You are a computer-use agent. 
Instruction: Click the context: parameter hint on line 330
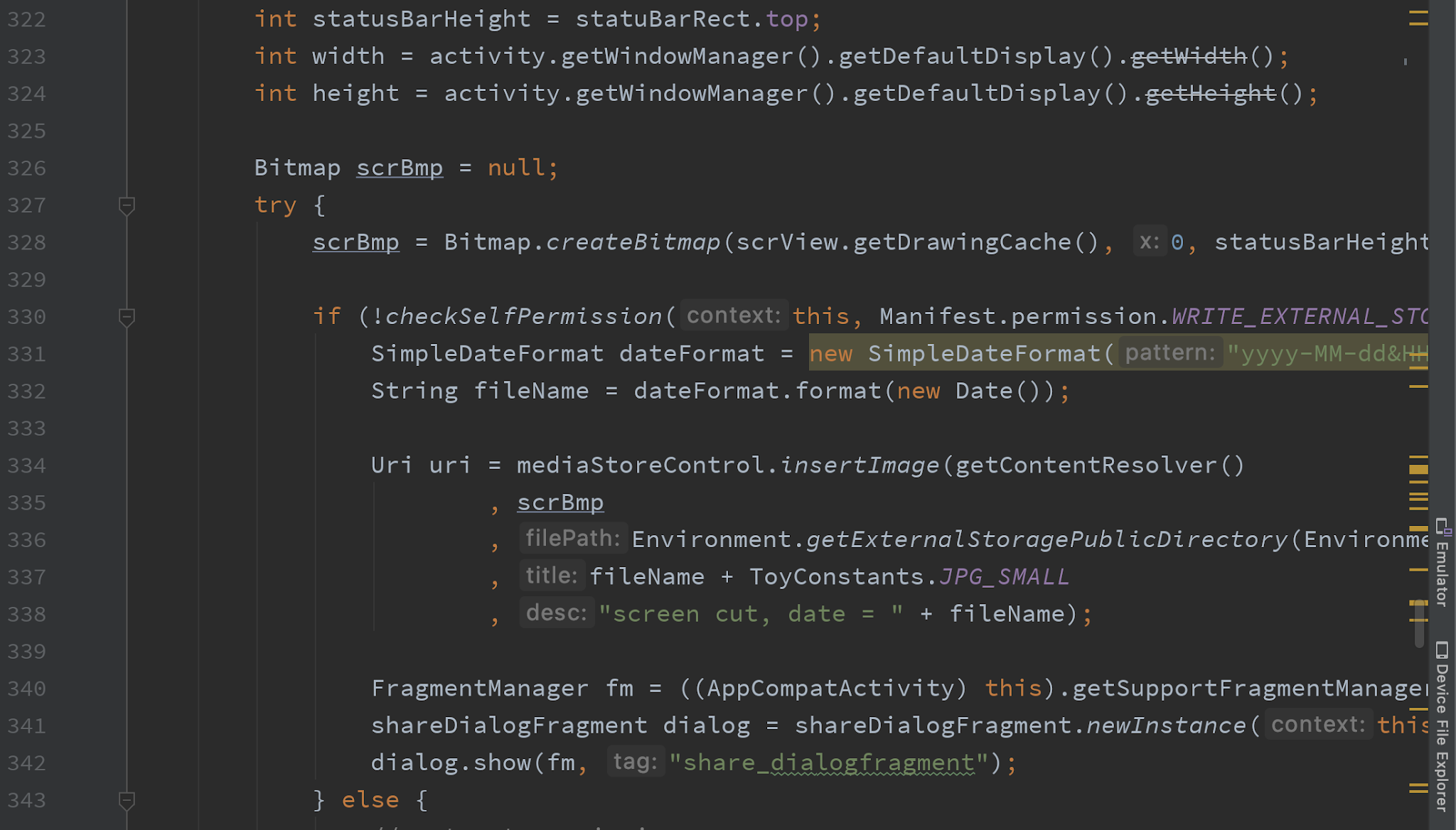pyautogui.click(x=733, y=315)
